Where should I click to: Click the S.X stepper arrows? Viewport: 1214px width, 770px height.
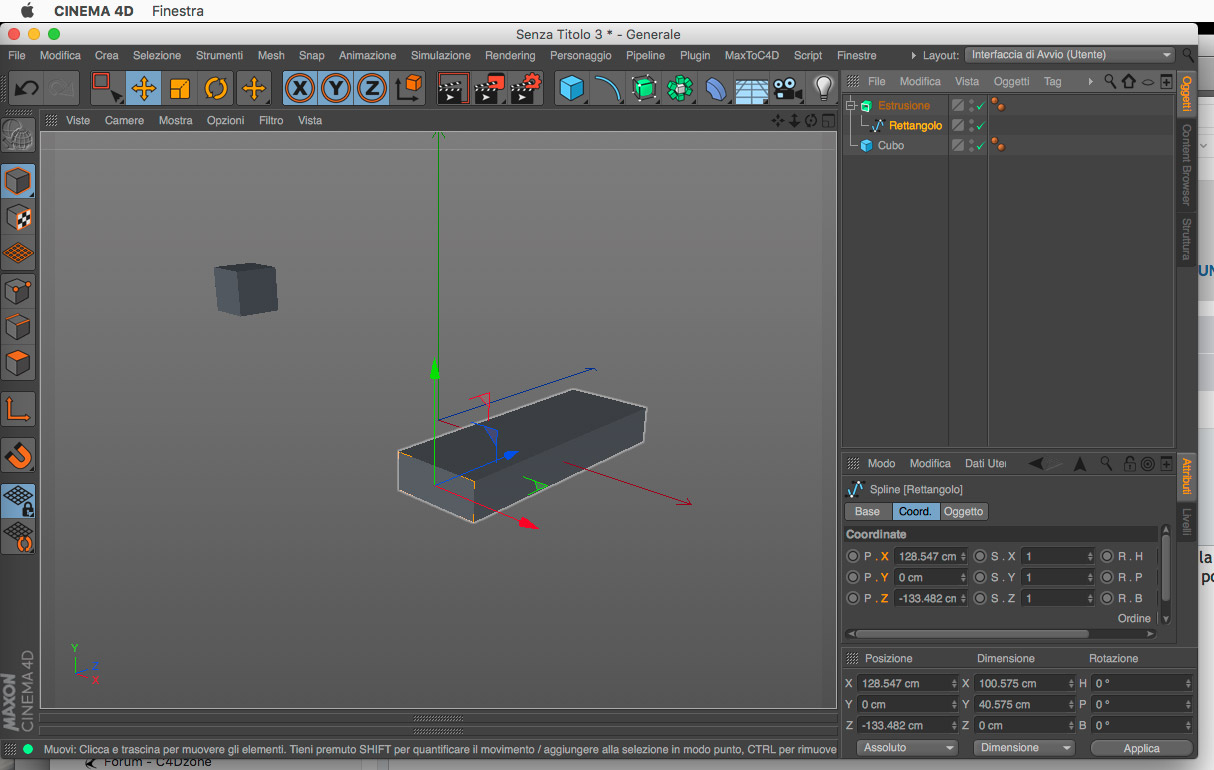point(1089,556)
